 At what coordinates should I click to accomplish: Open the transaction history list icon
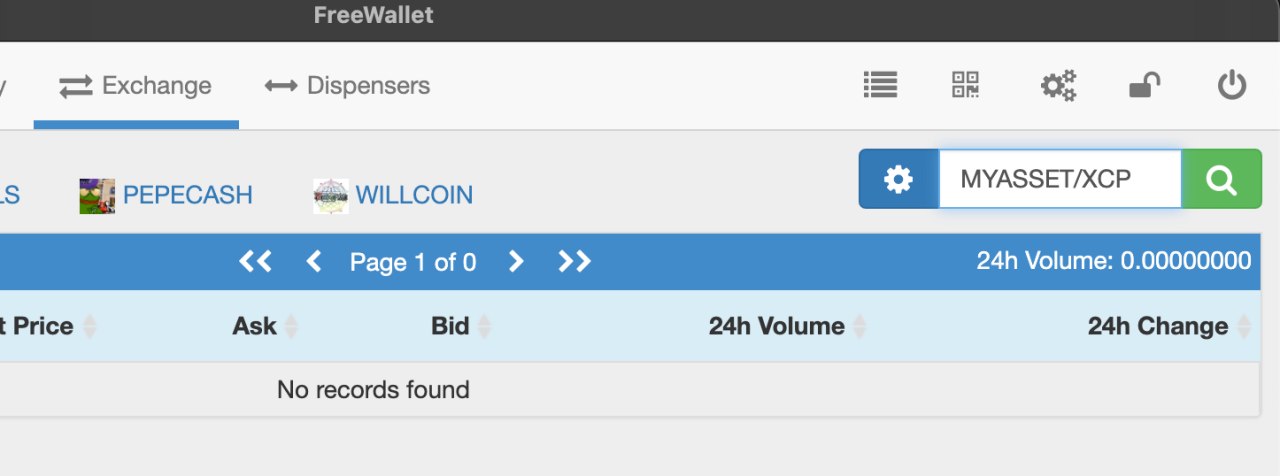point(880,85)
